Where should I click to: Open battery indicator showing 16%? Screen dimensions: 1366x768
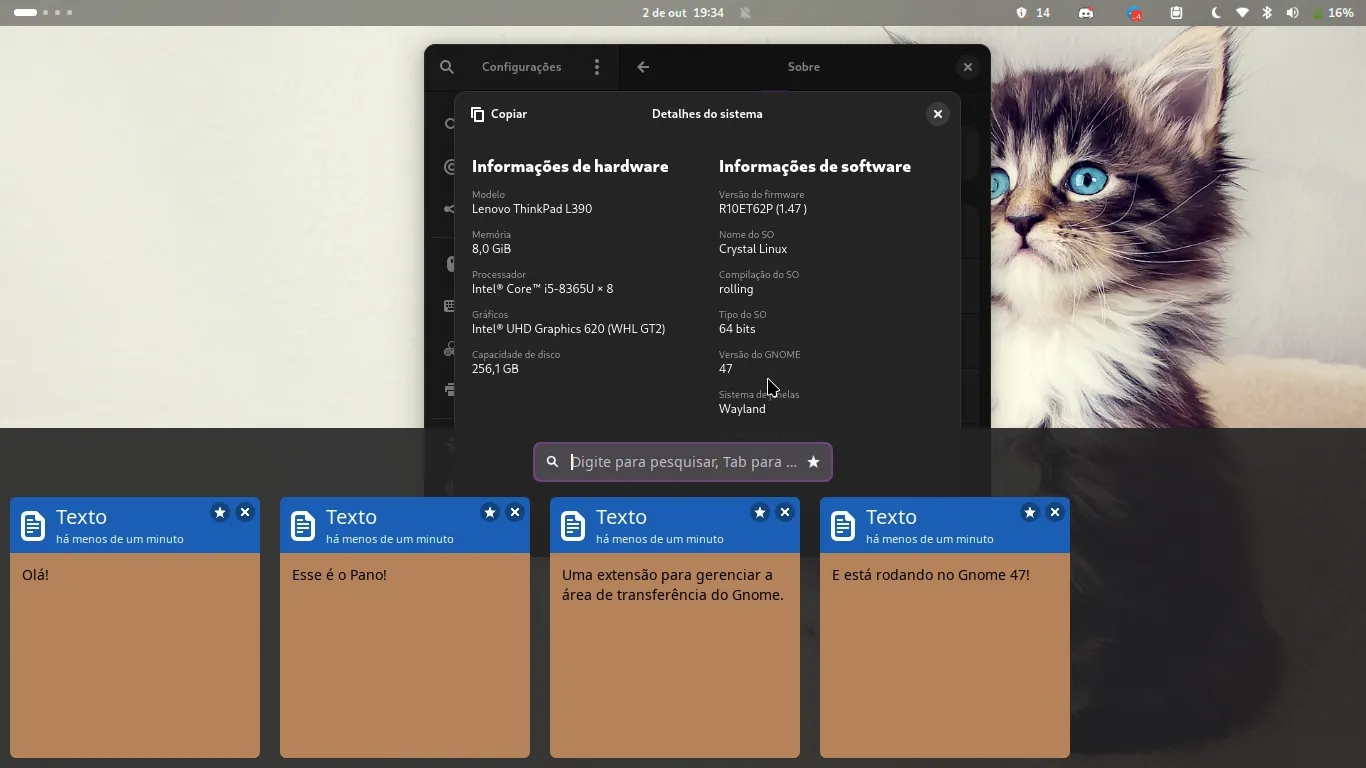click(1334, 13)
